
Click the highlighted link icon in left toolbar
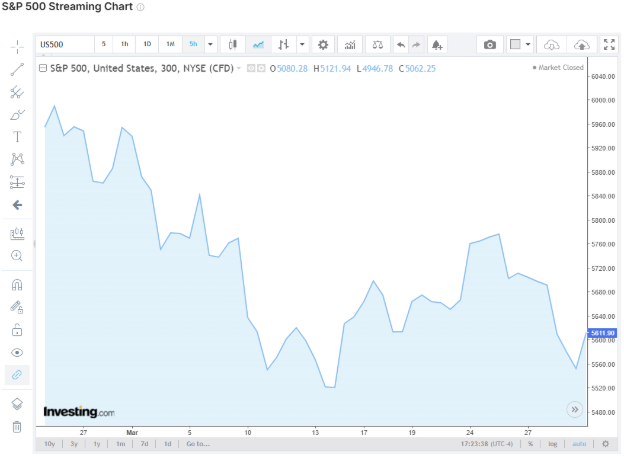pos(17,375)
